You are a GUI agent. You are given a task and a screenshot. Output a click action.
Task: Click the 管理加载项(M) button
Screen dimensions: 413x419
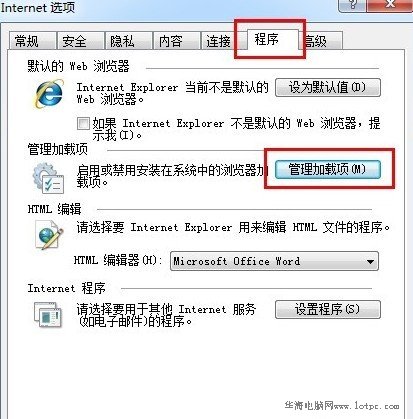[328, 169]
